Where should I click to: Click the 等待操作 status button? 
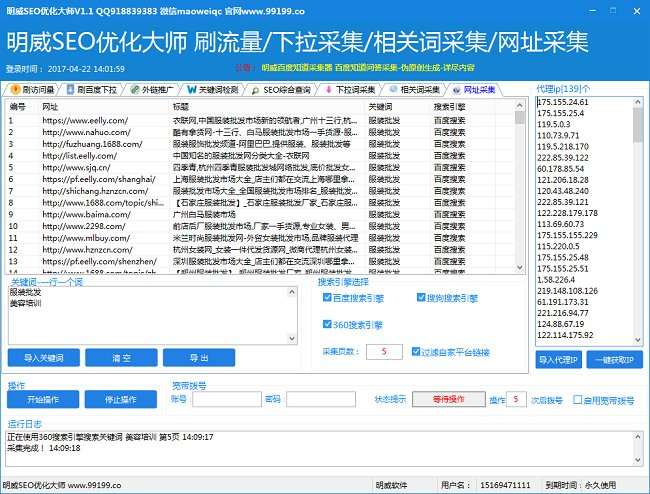(x=449, y=399)
